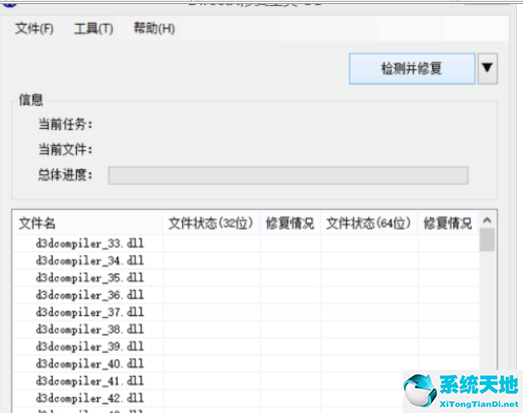This screenshot has width=523, height=413.
Task: Click the 当前文件: label
Action: 65,149
